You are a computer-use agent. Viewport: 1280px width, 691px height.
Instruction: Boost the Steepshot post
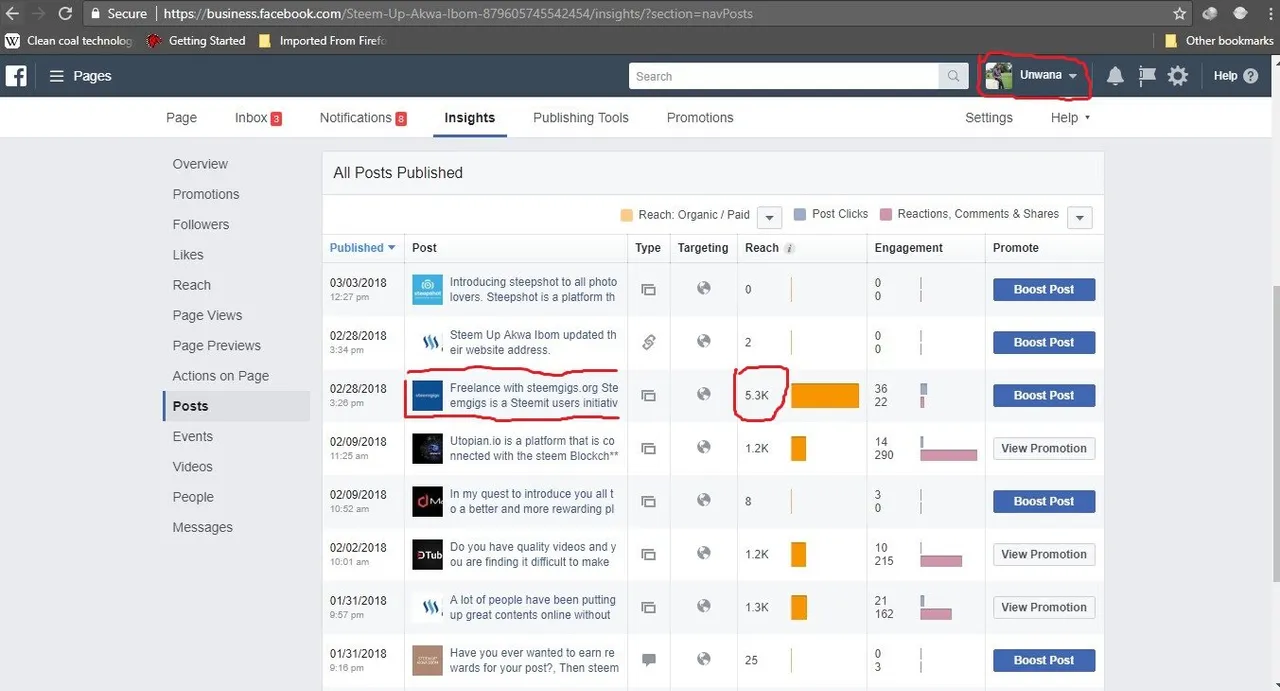pyautogui.click(x=1044, y=290)
